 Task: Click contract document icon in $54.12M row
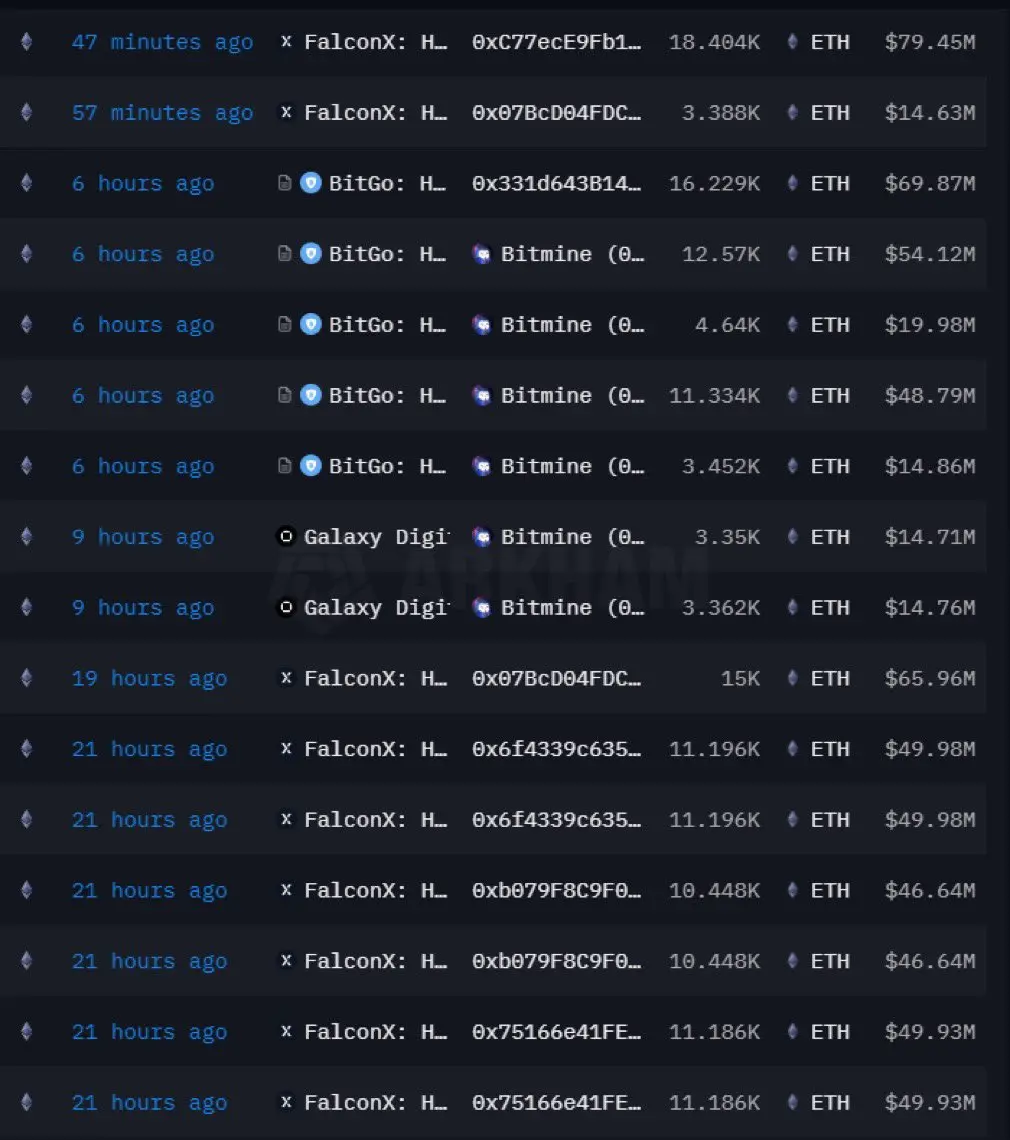tap(285, 253)
